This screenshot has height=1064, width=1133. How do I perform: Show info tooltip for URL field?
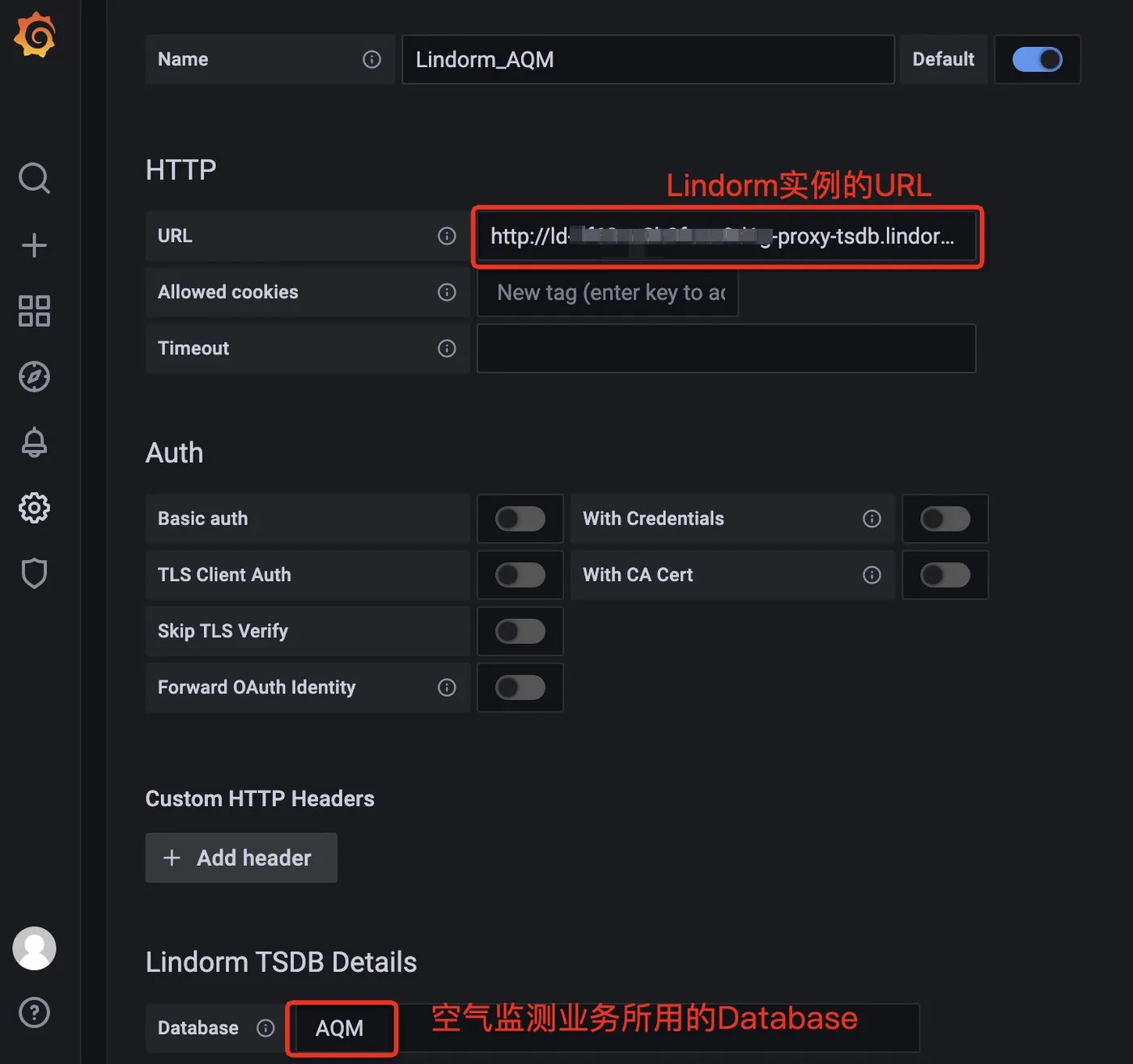(447, 235)
